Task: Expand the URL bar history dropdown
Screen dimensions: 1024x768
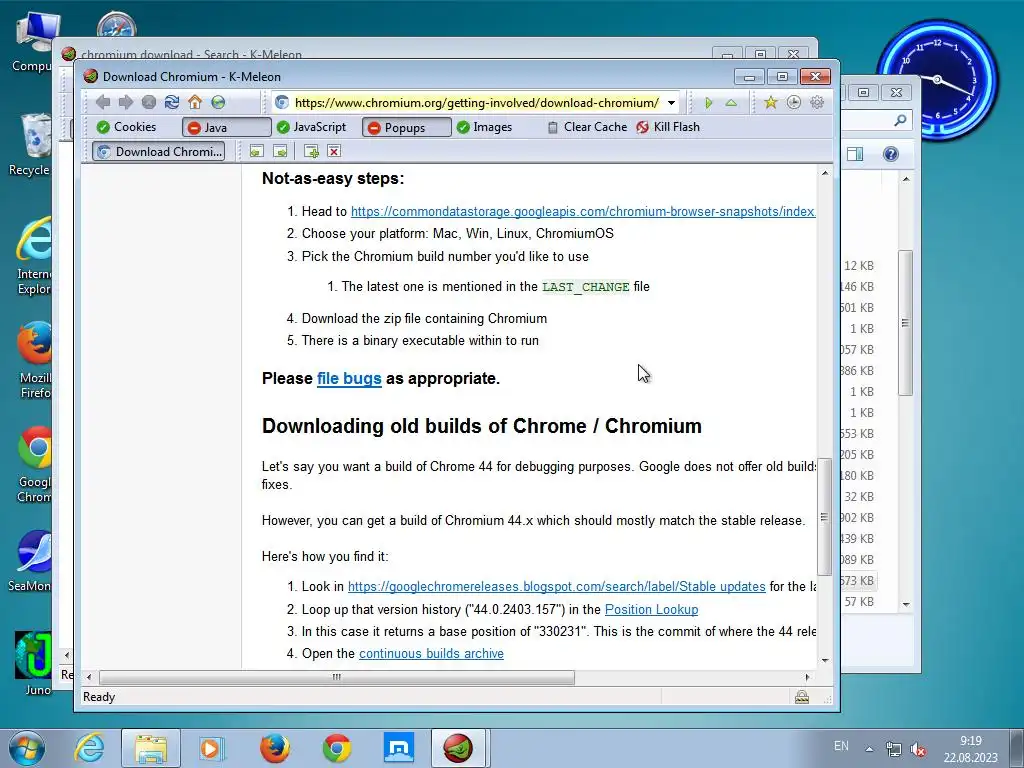Action: point(671,103)
